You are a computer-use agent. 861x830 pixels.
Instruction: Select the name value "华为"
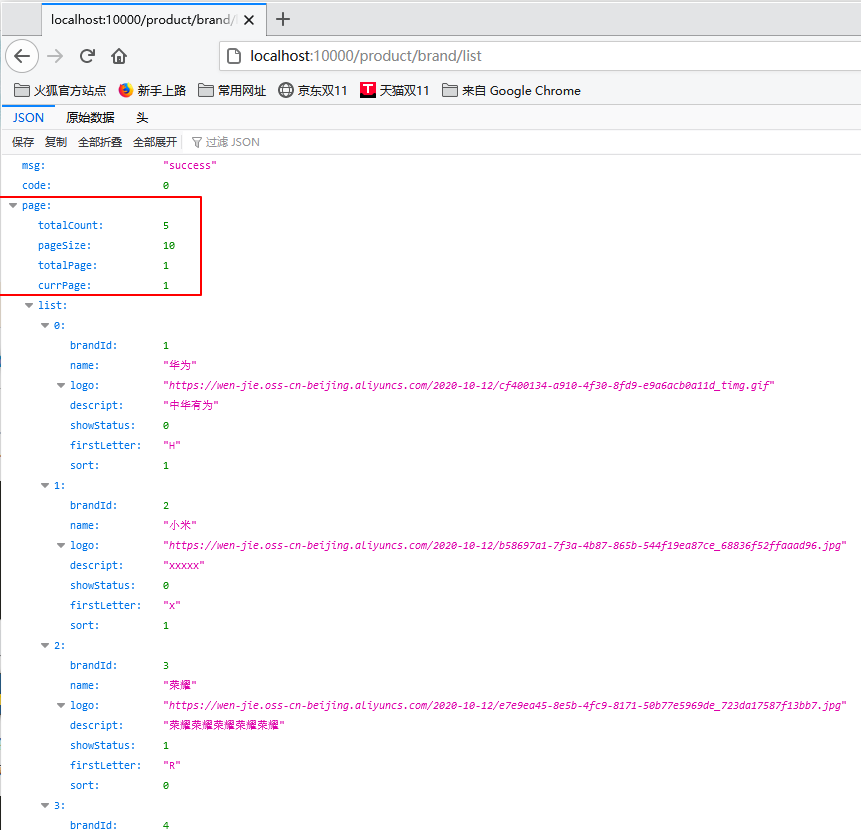tap(180, 366)
